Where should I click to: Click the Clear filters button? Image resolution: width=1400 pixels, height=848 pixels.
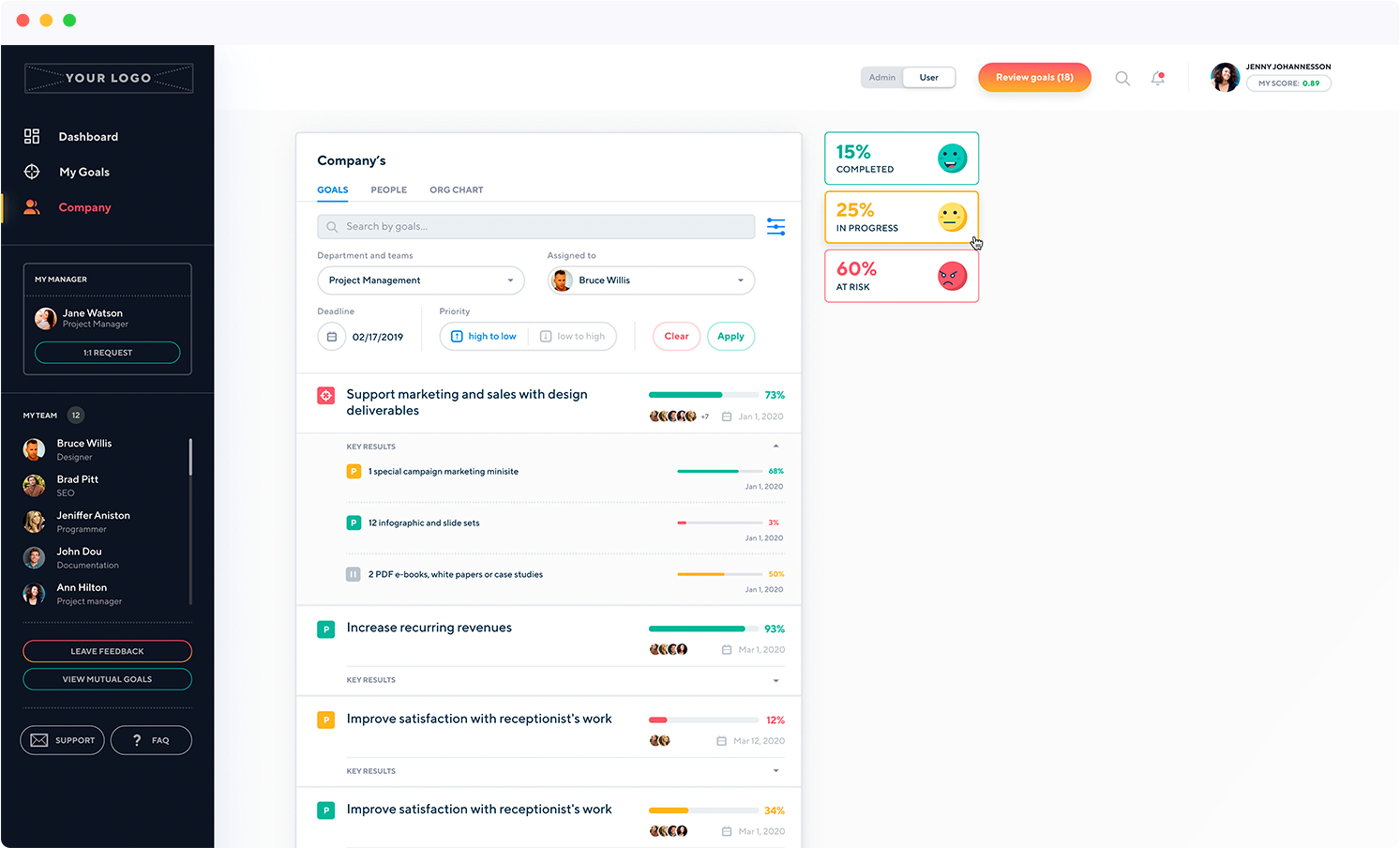(x=676, y=337)
